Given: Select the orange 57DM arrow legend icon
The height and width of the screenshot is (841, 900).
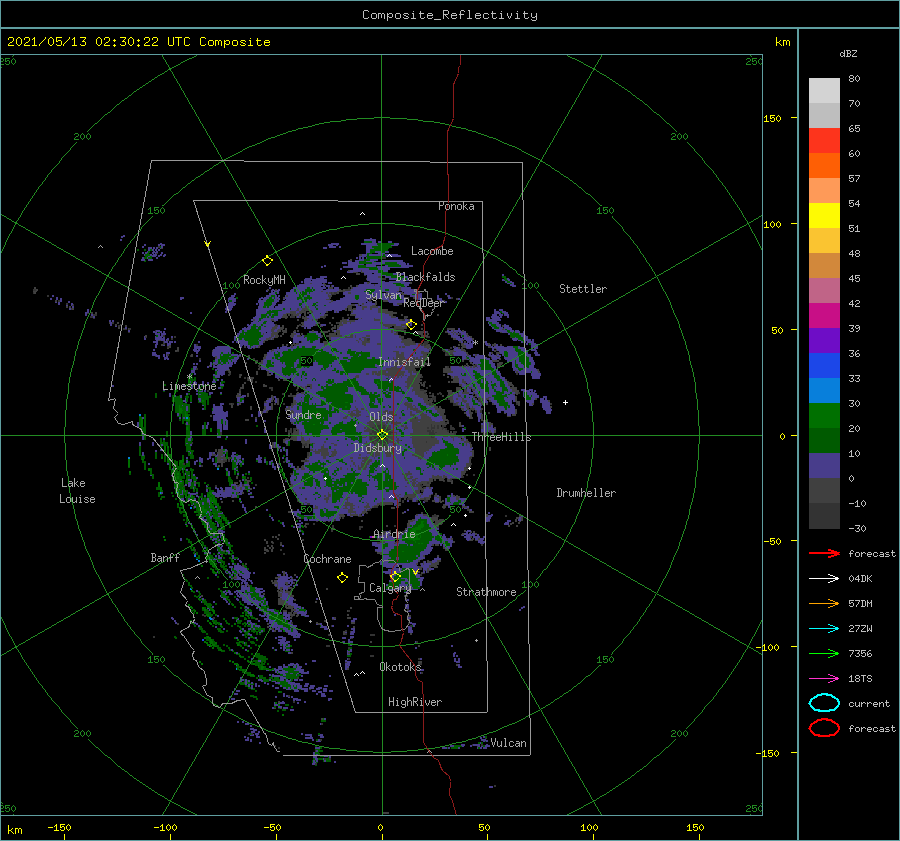Looking at the screenshot, I should [x=824, y=603].
